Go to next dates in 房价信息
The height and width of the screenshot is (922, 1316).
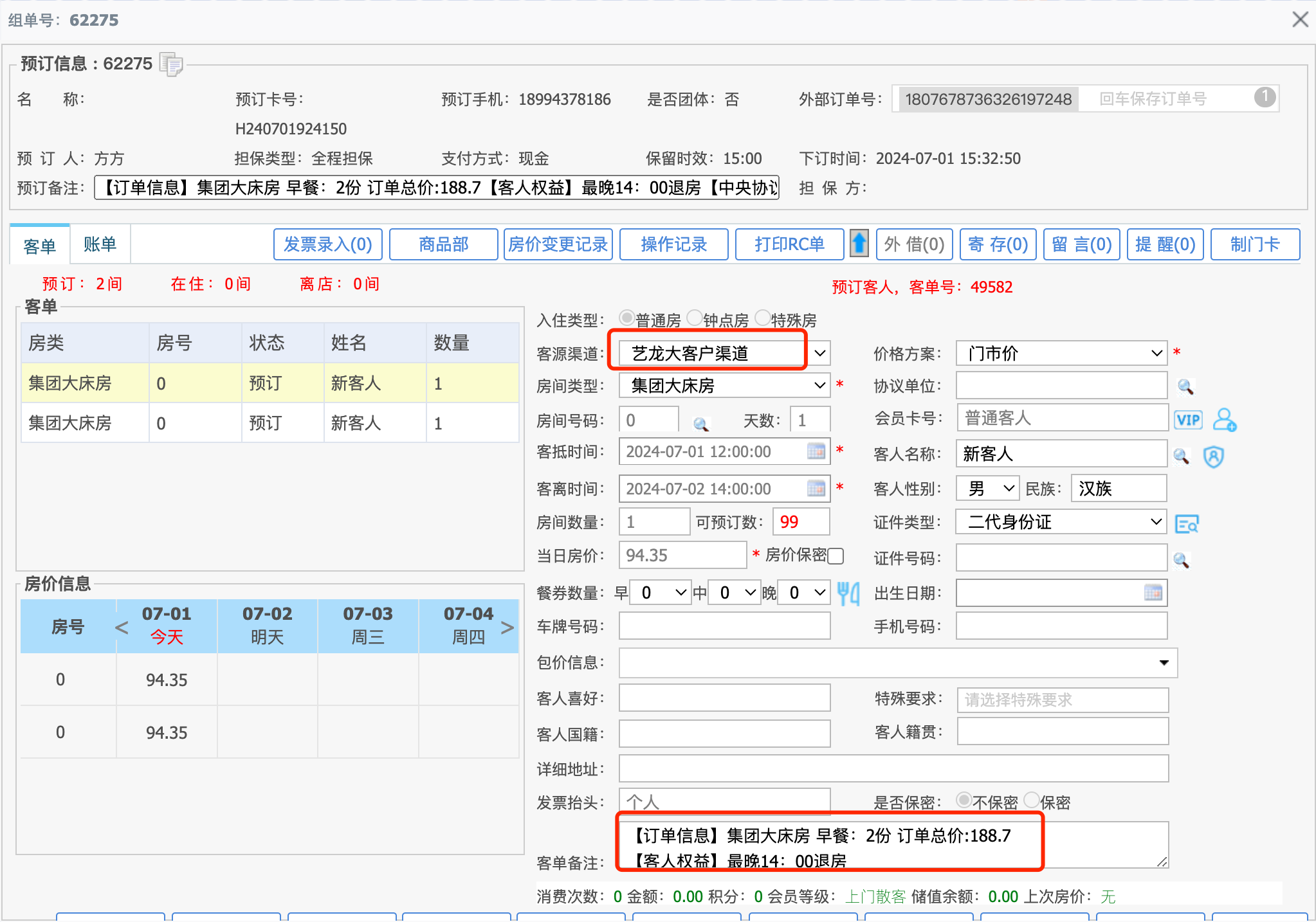(x=507, y=627)
